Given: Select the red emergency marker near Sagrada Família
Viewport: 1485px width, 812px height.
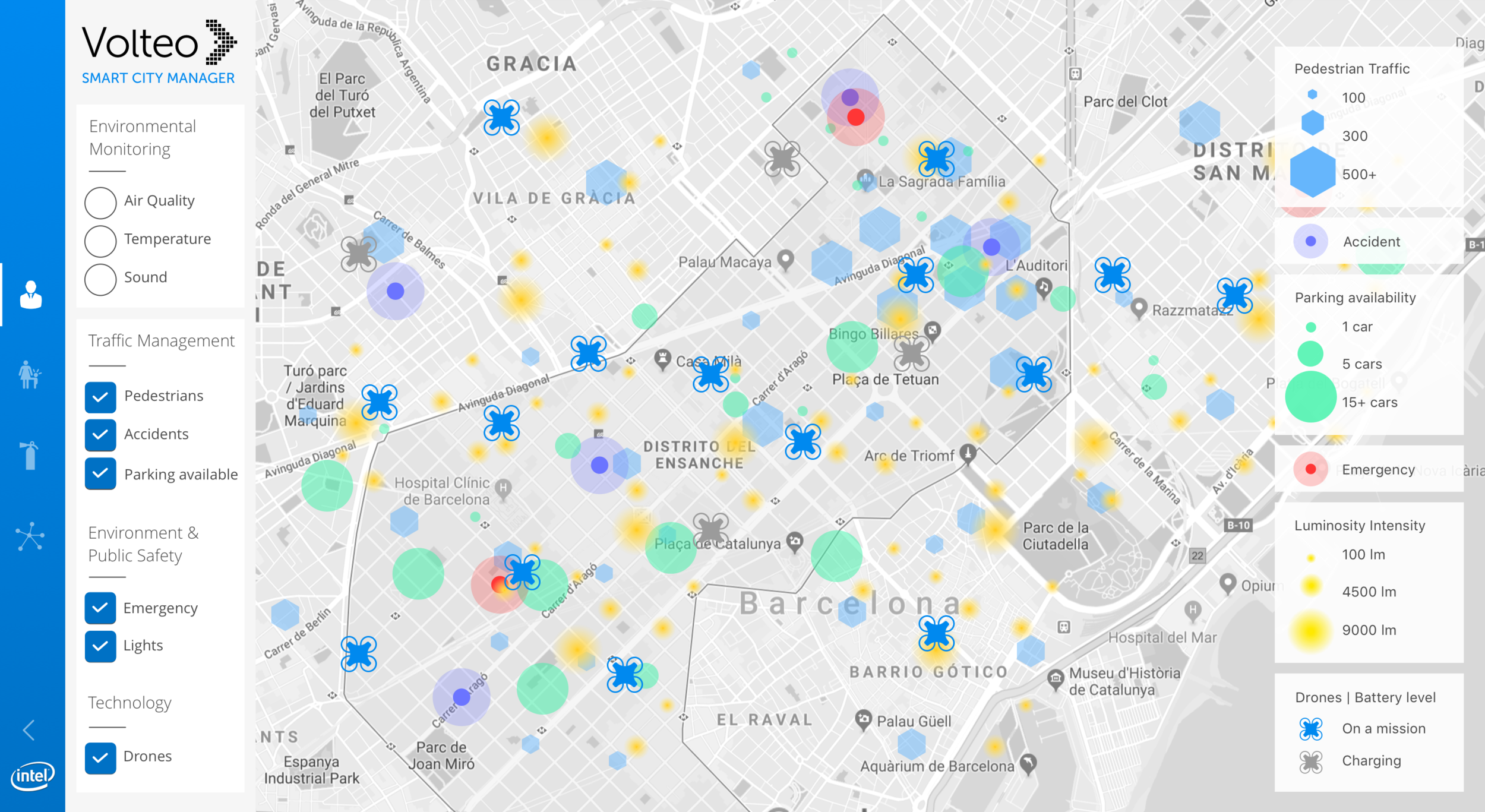Looking at the screenshot, I should coord(856,117).
